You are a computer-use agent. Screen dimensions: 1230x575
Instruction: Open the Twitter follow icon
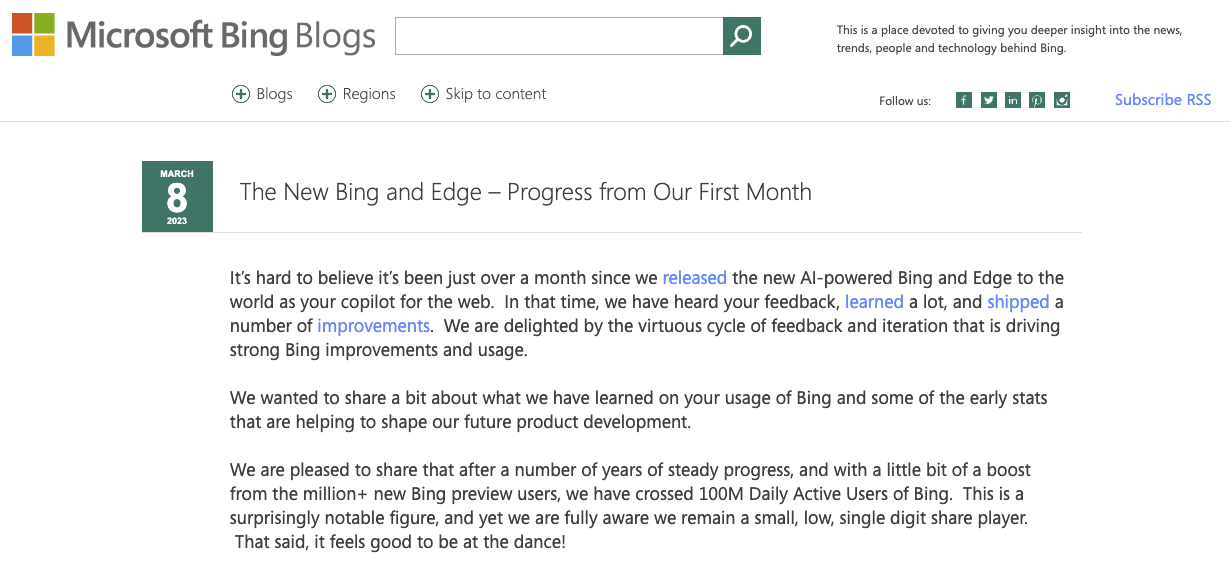pyautogui.click(x=989, y=100)
